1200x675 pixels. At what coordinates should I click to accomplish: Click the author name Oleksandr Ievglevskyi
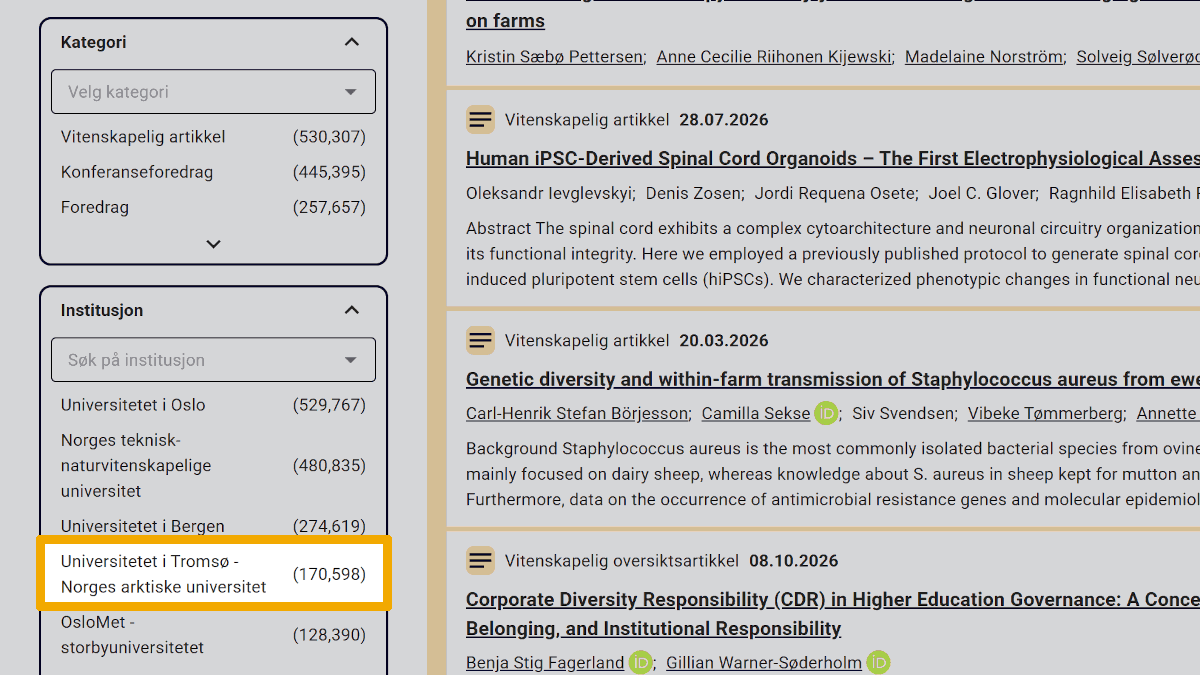coord(548,193)
